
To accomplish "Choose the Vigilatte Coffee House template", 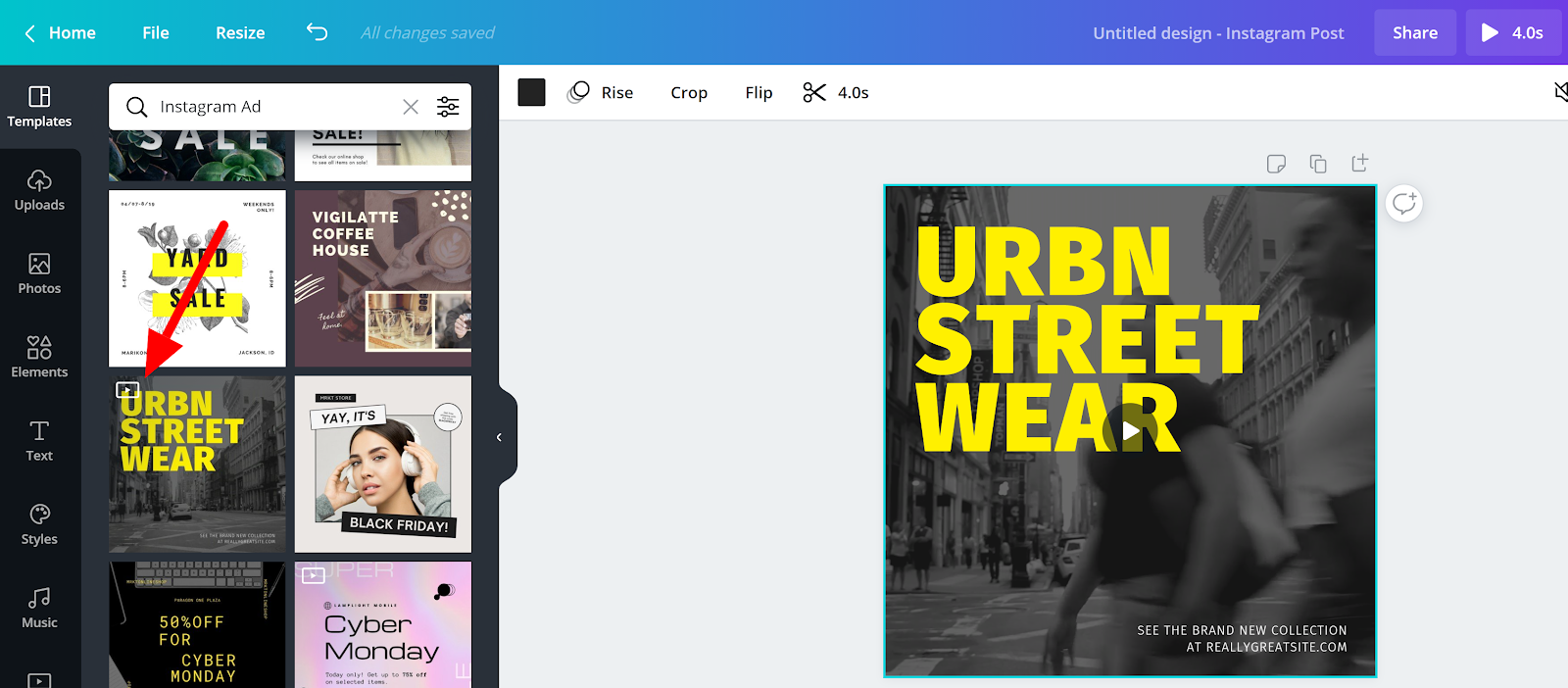I will 383,278.
